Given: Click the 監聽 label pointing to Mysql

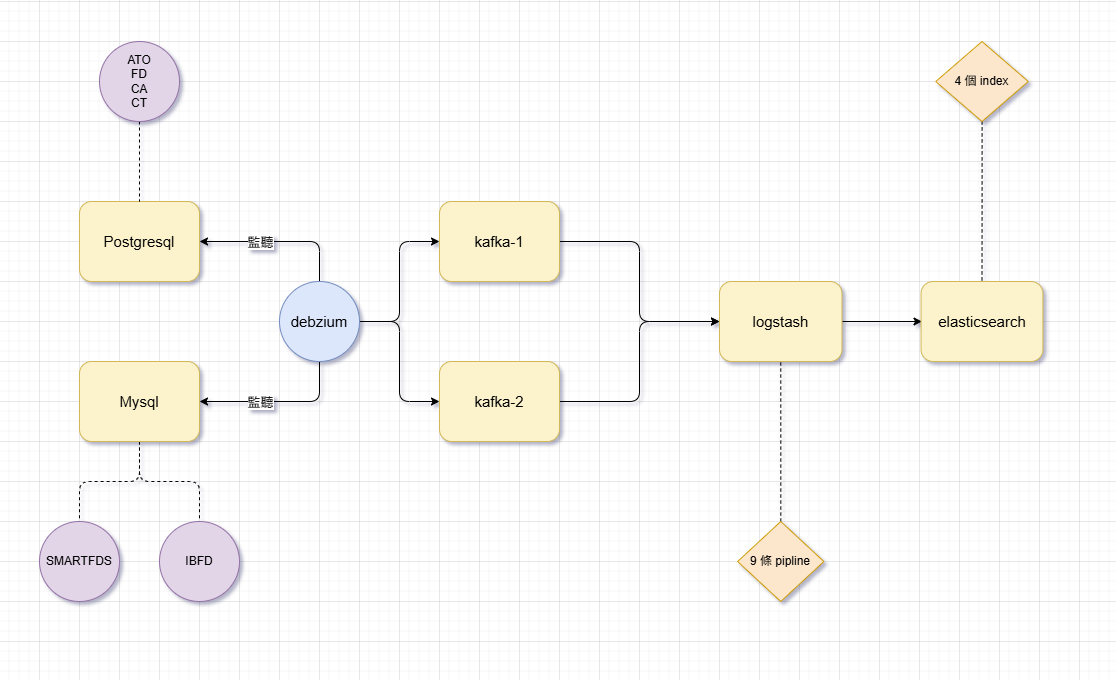Looking at the screenshot, I should (261, 402).
